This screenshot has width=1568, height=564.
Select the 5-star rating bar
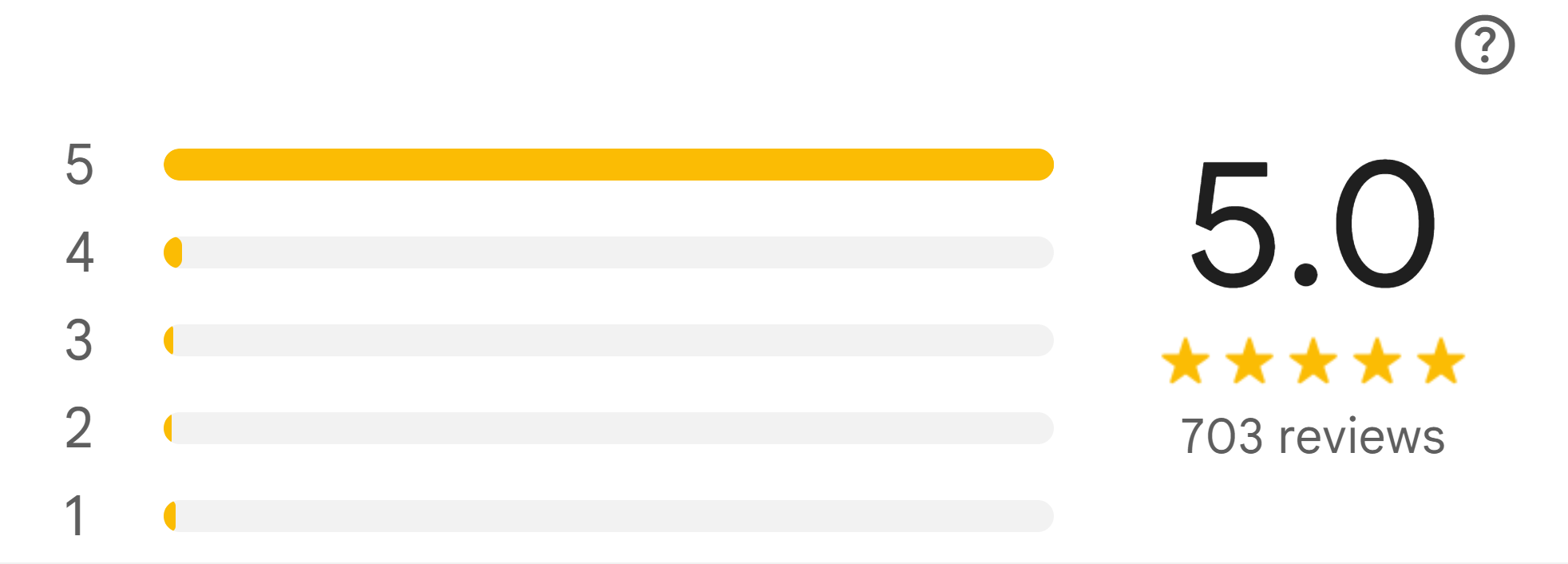pos(608,165)
